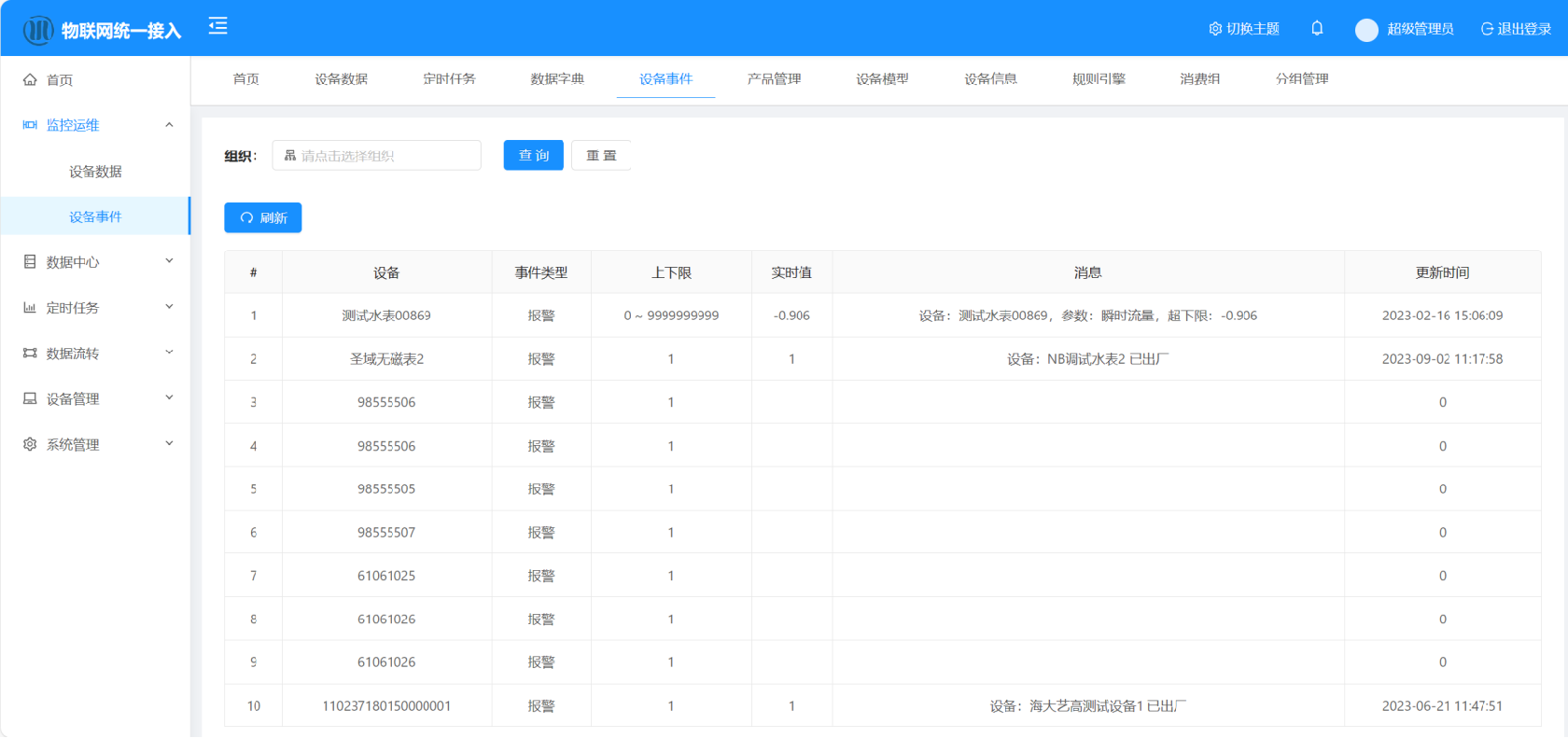Open the notification bell
1568x738 pixels.
1317,28
